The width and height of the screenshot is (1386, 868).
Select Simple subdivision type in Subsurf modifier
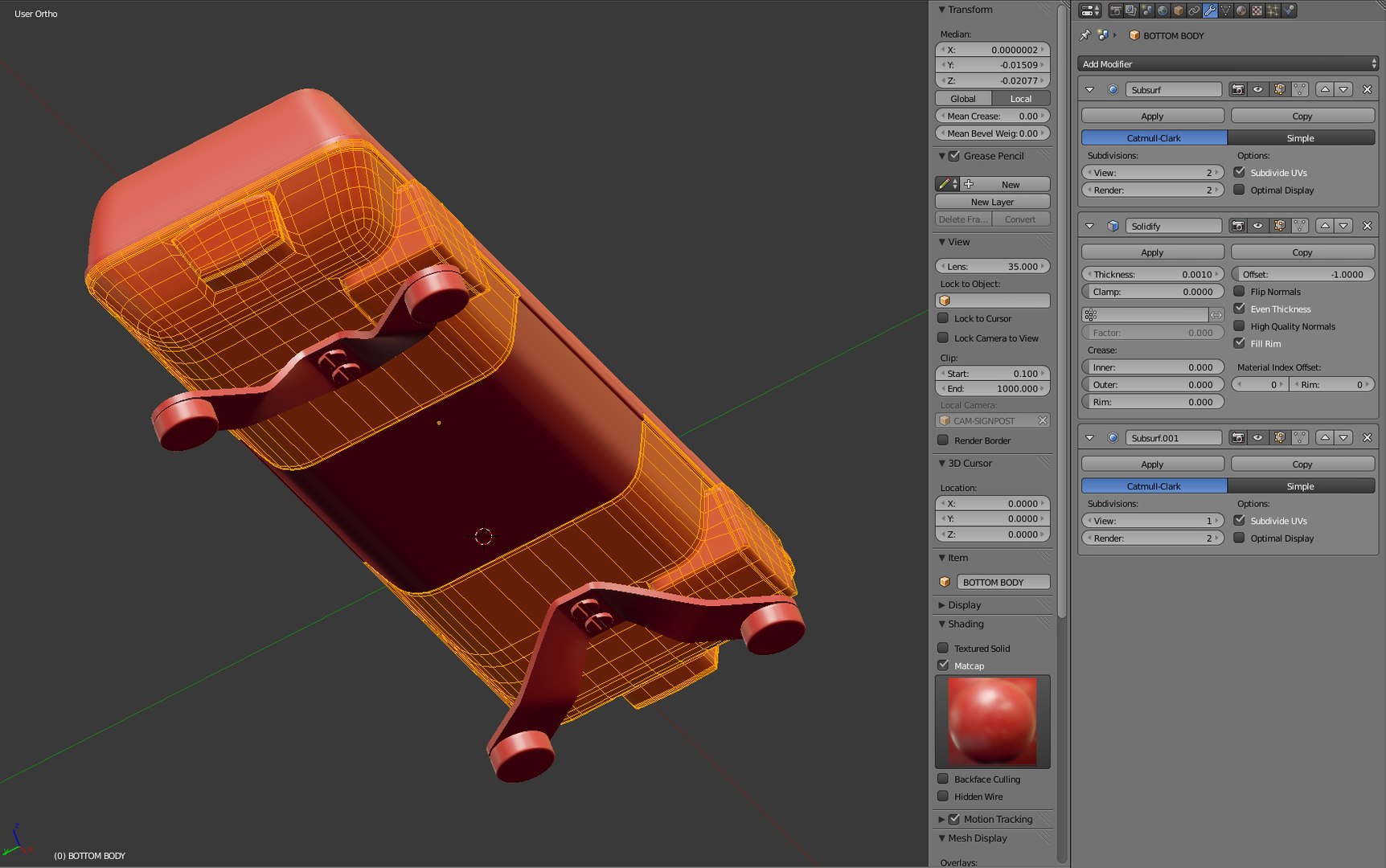(1301, 138)
